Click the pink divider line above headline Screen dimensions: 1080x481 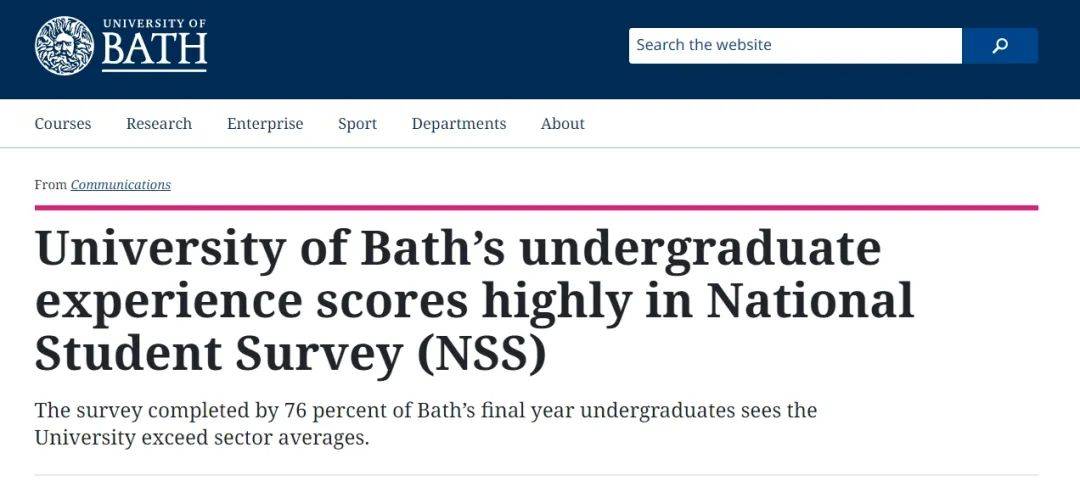click(536, 207)
